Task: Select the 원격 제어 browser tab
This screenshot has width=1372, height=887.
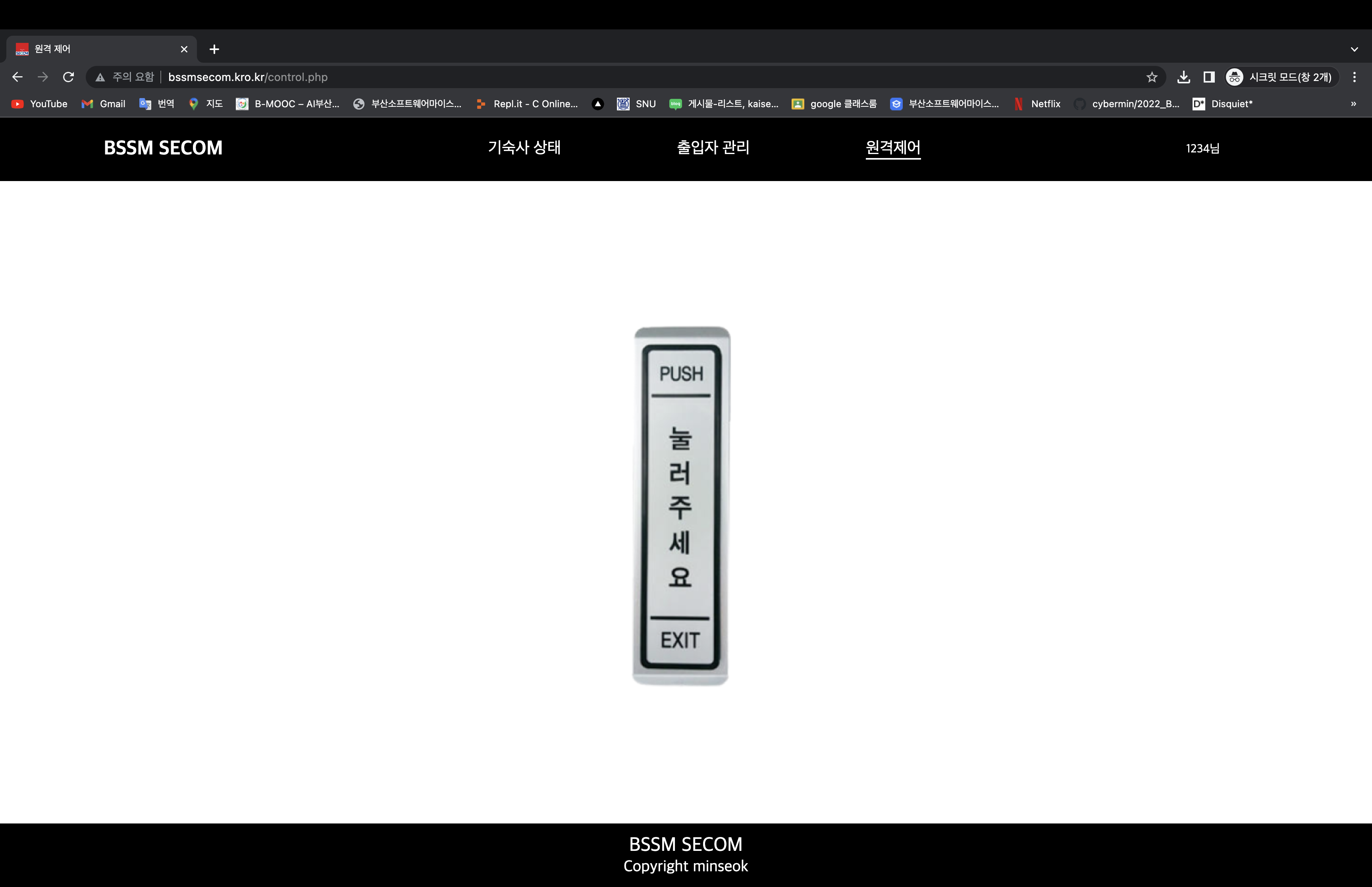Action: click(101, 50)
